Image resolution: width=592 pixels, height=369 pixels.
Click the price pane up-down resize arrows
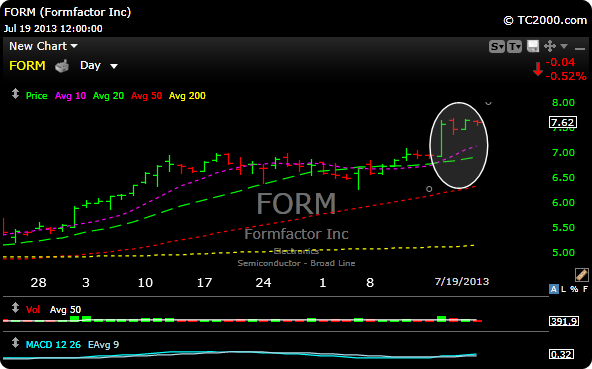15,94
